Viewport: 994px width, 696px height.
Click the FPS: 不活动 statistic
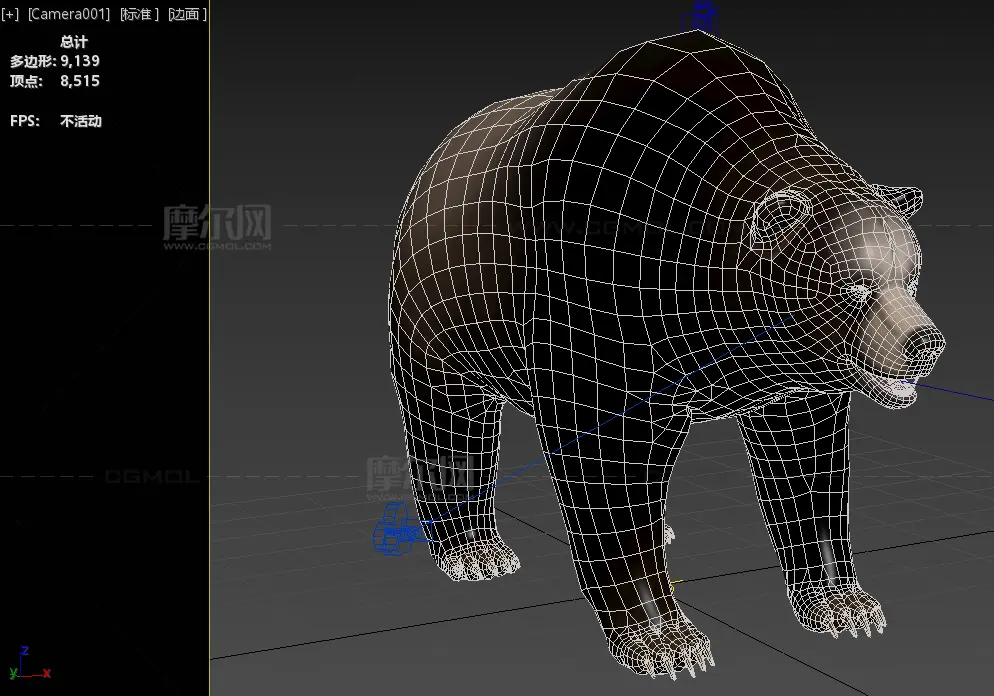pyautogui.click(x=56, y=121)
